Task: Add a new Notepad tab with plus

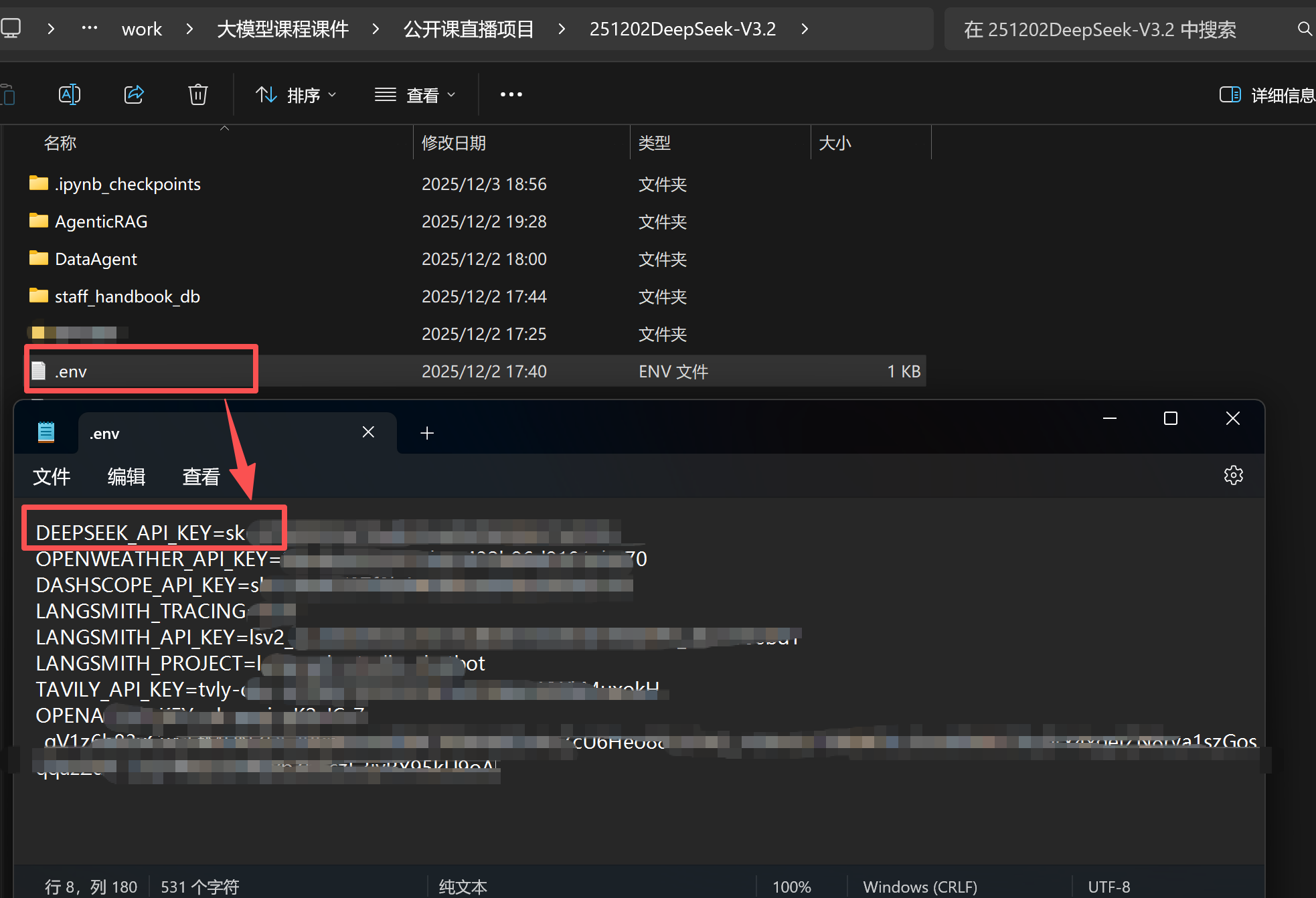Action: pyautogui.click(x=427, y=433)
